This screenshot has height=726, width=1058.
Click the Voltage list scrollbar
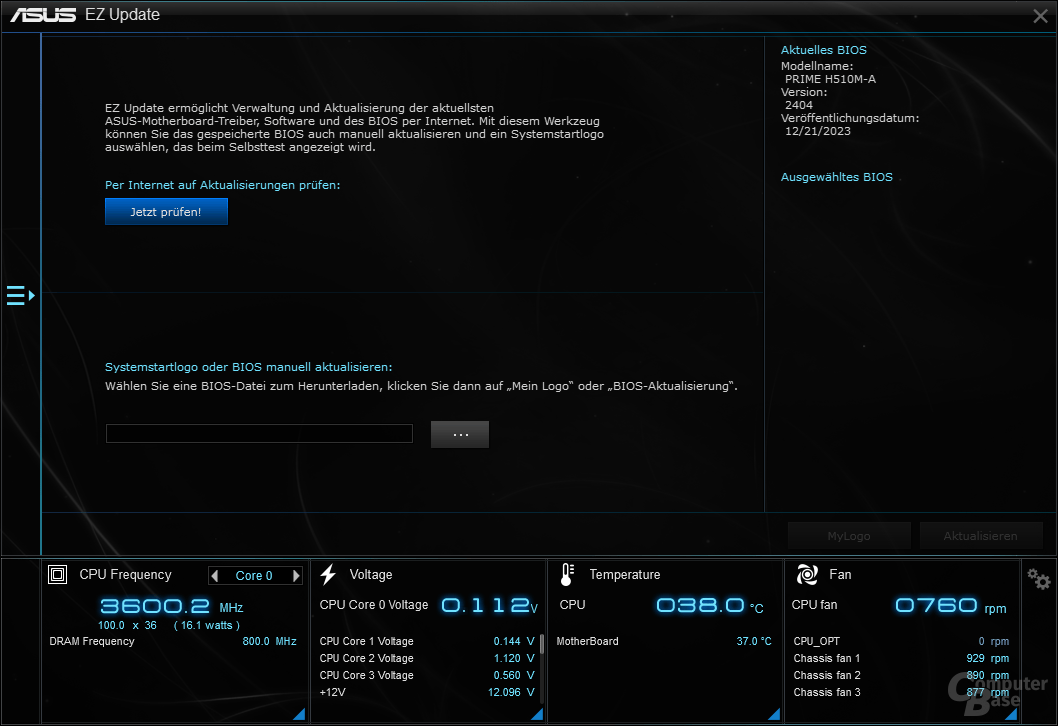click(542, 643)
